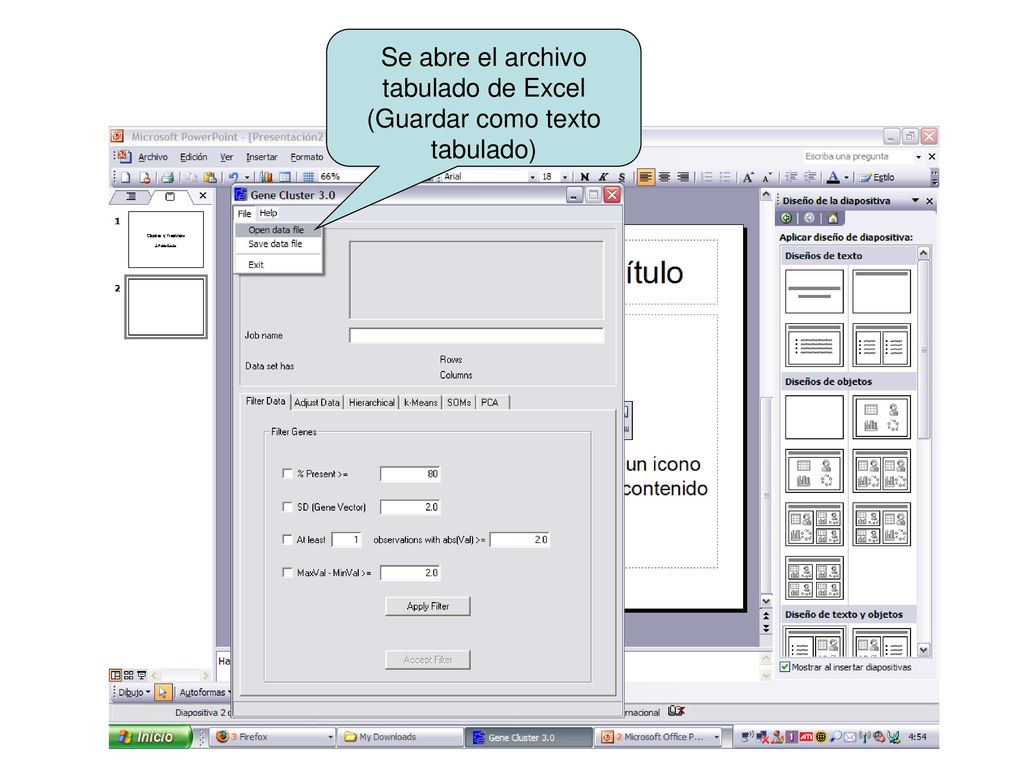Open the font color dropdown arrow
The width and height of the screenshot is (1024, 768).
pos(846,177)
